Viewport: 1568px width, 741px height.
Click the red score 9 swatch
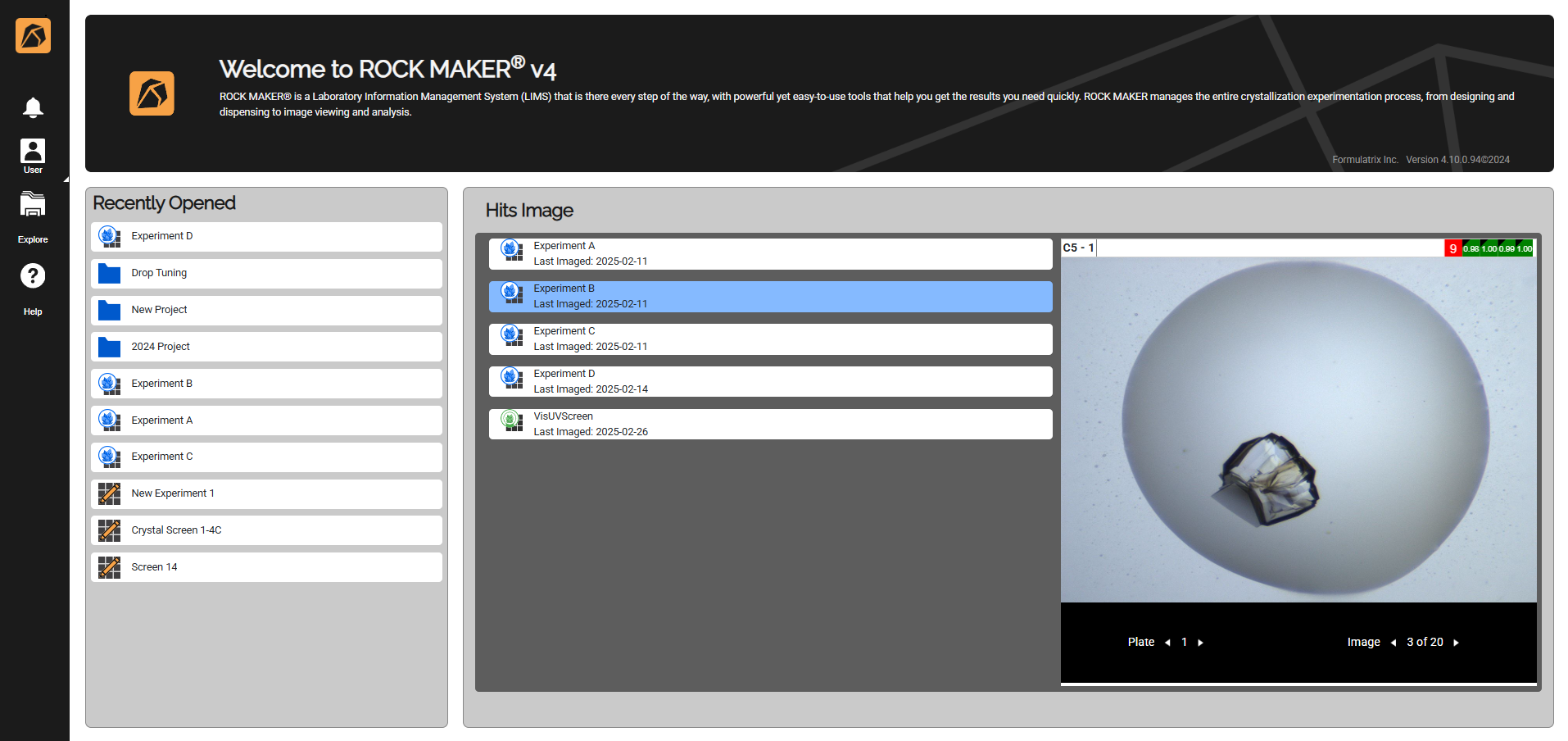(x=1452, y=248)
